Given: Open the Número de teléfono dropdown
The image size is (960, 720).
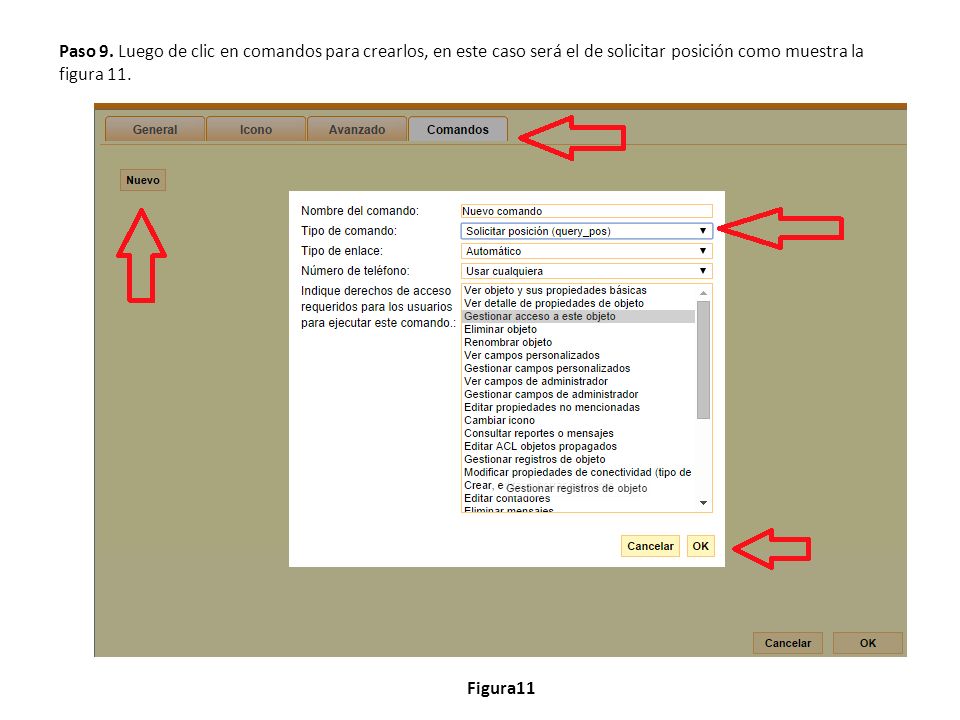Looking at the screenshot, I should [x=587, y=271].
